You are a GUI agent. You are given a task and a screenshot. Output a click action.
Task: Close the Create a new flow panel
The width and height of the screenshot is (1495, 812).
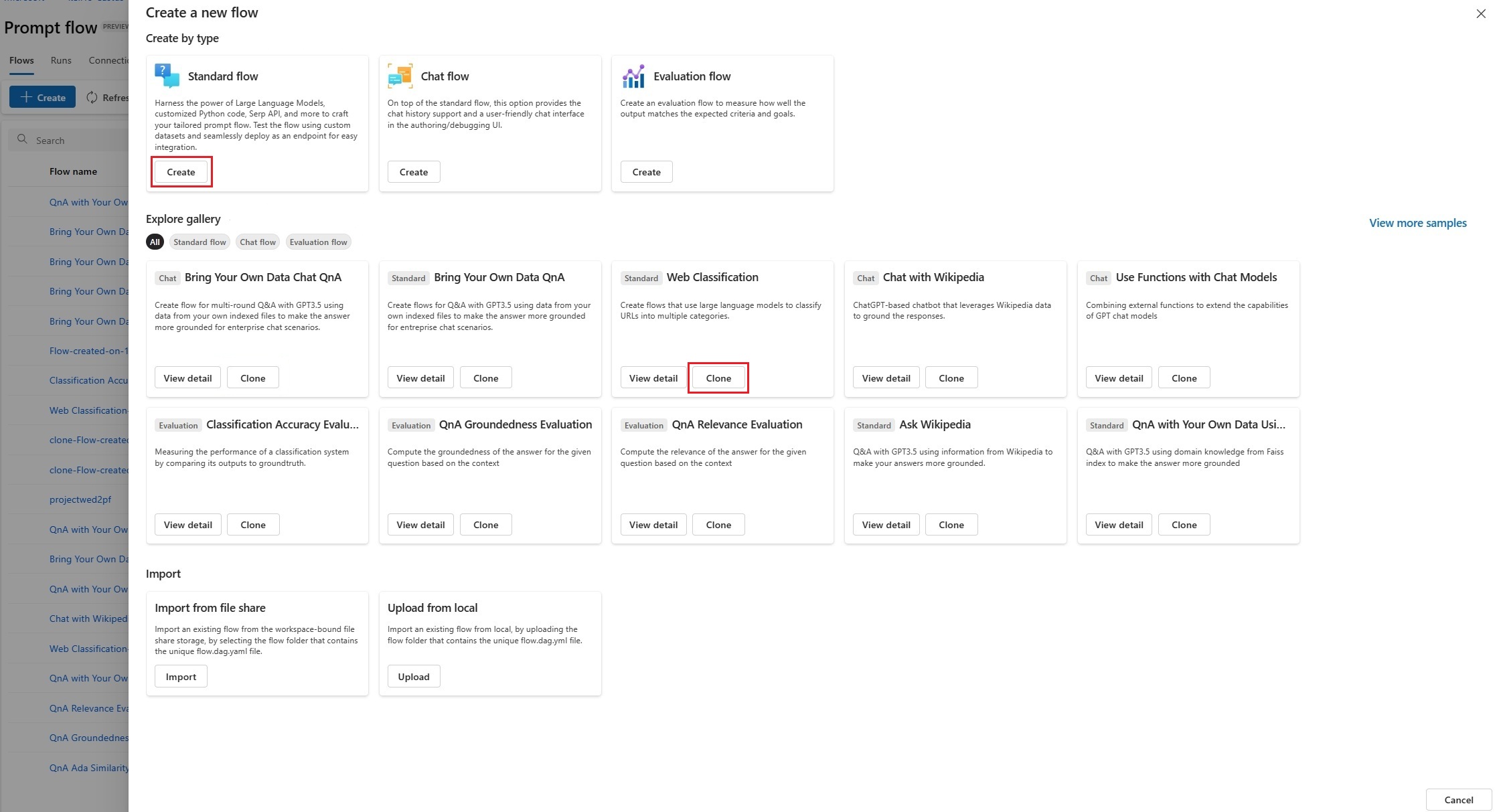(1480, 13)
